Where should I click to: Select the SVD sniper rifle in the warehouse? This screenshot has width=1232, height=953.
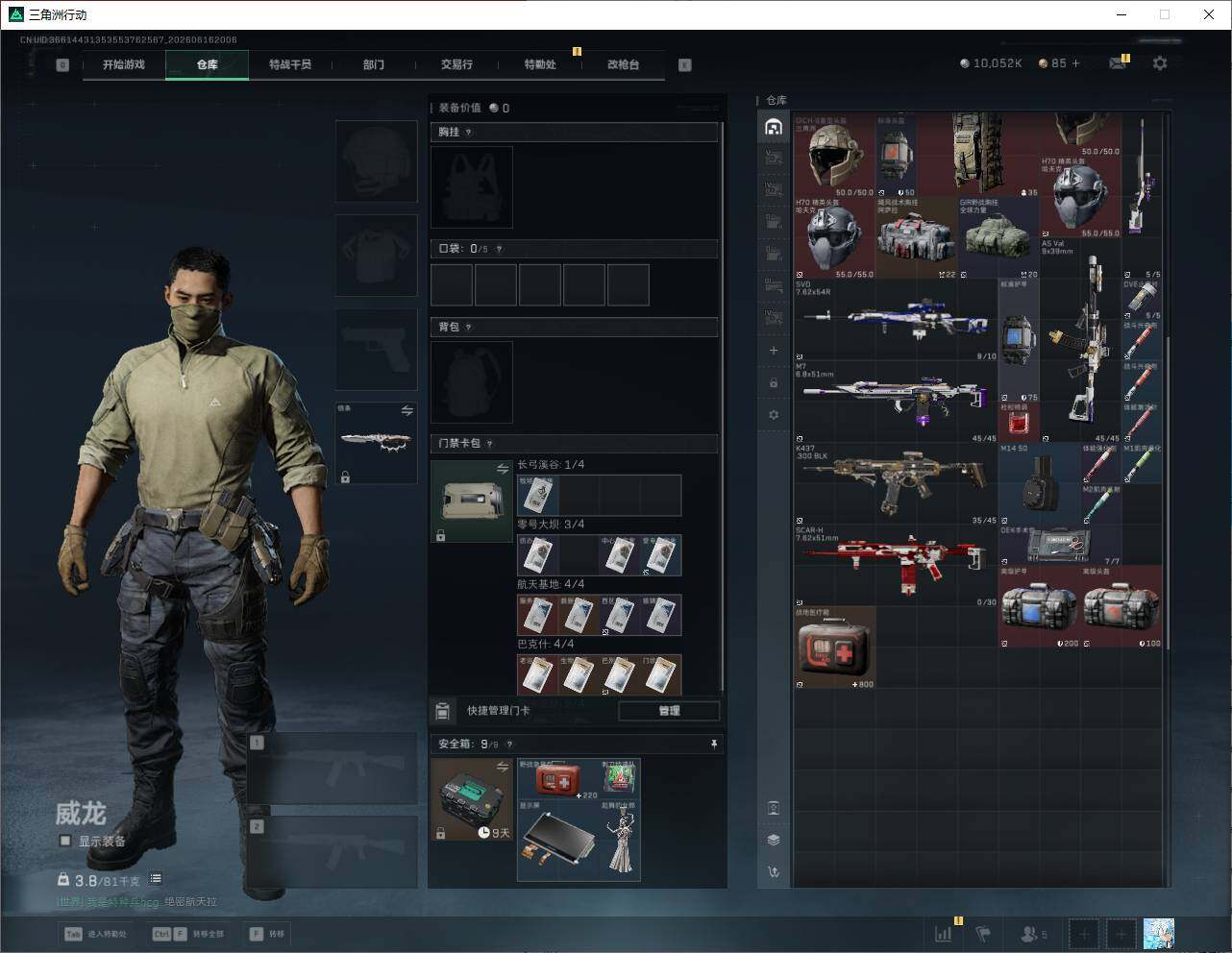(895, 319)
